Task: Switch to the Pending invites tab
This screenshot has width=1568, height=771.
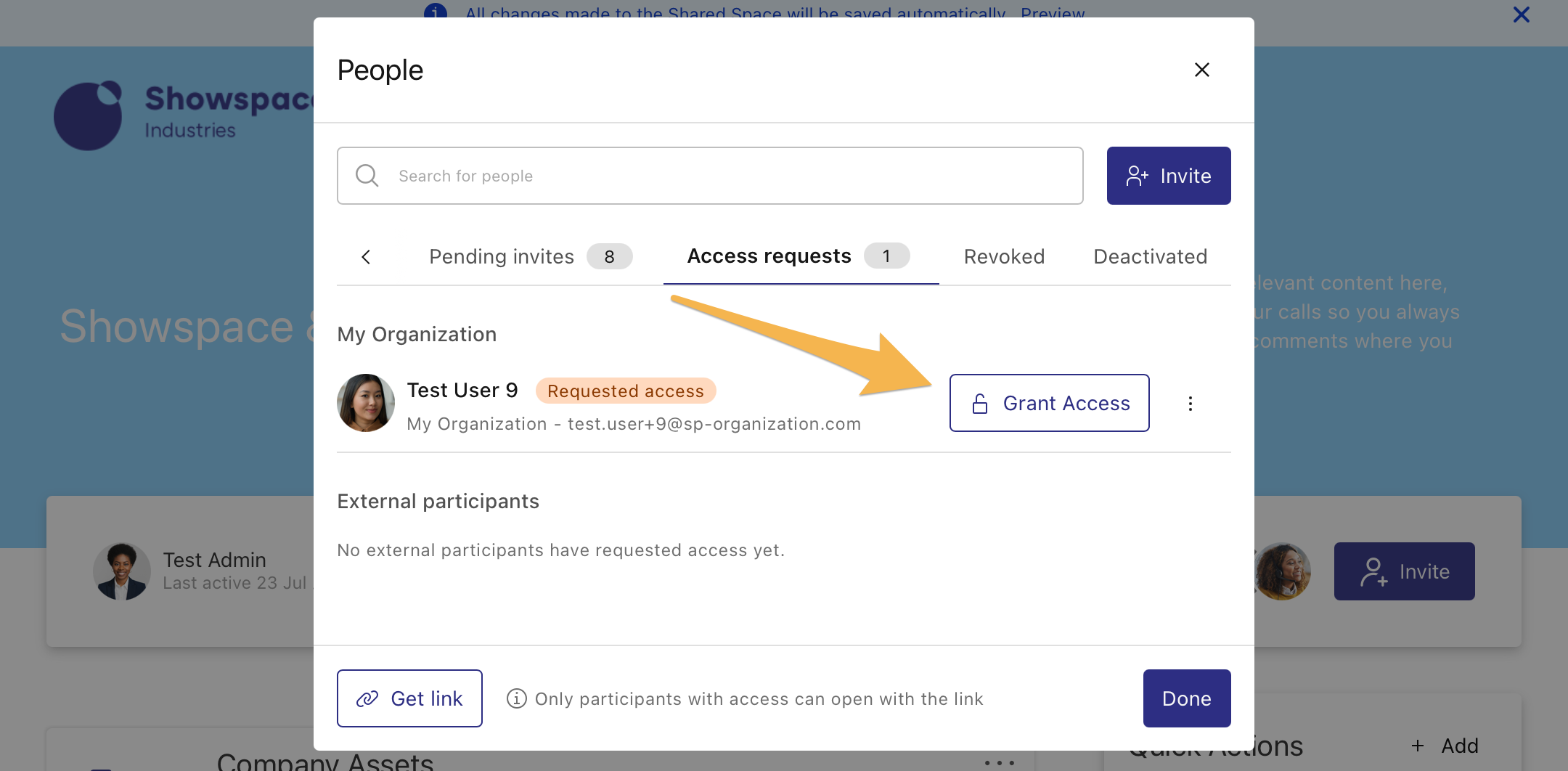Action: [x=502, y=256]
